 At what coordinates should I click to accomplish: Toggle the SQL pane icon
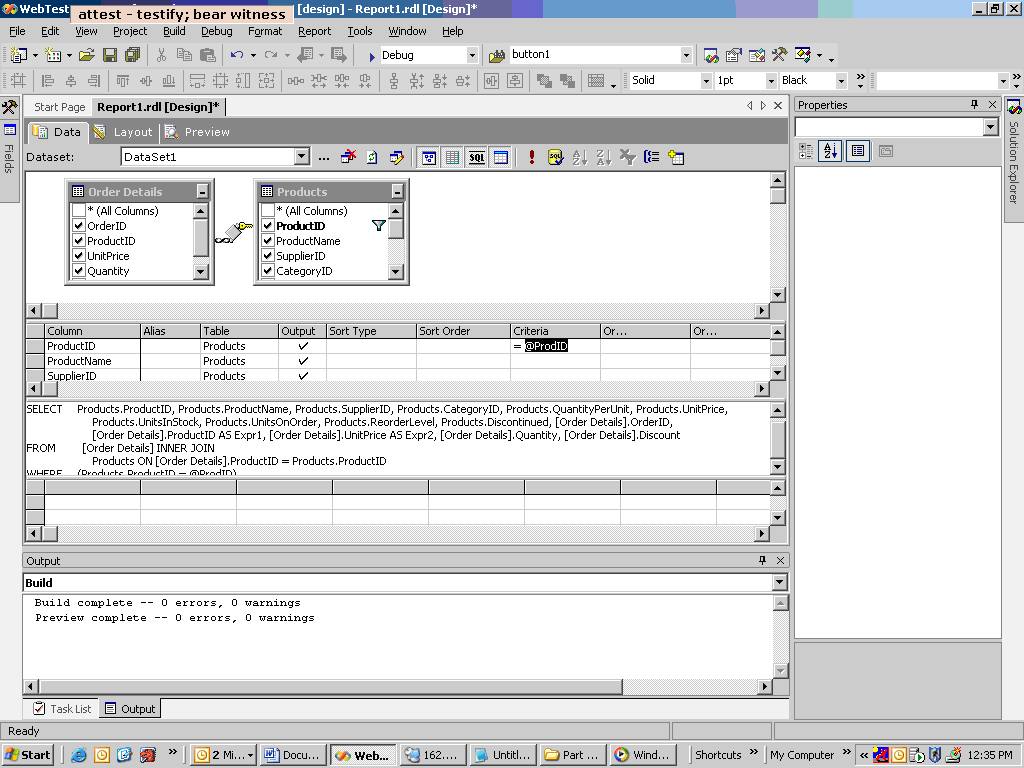pyautogui.click(x=477, y=157)
